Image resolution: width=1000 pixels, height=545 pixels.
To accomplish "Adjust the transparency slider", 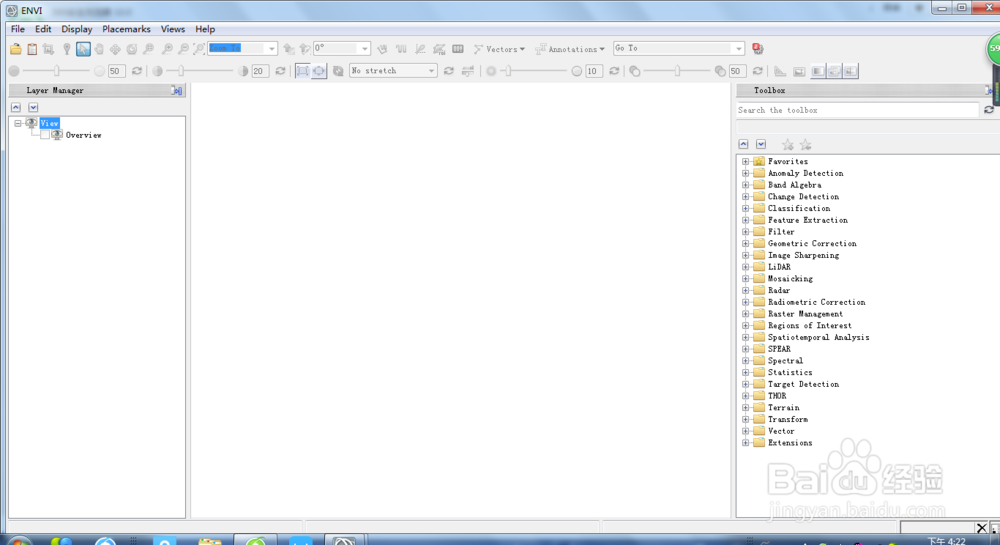I will (677, 71).
